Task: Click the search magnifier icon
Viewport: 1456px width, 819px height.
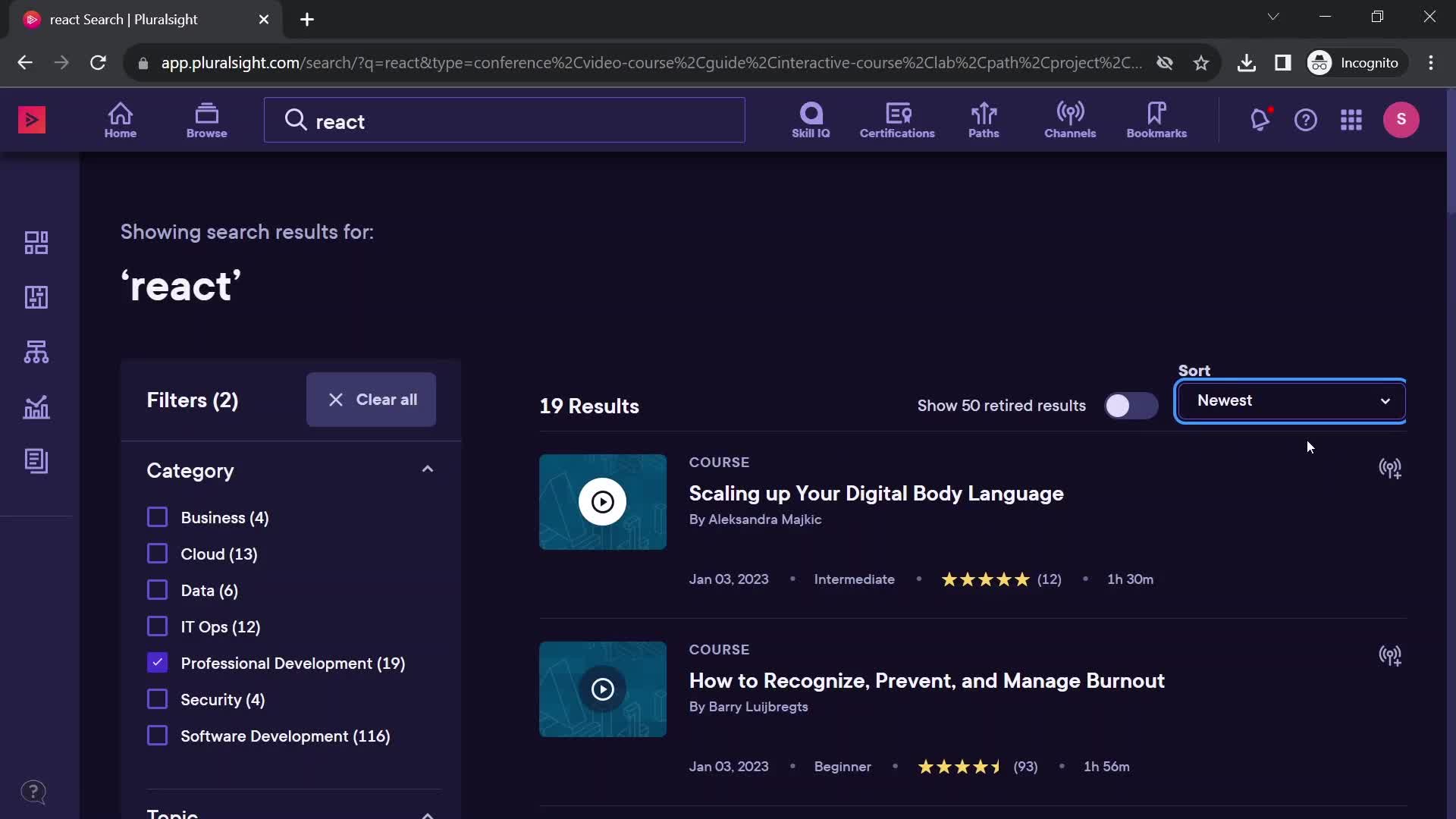Action: [x=295, y=120]
